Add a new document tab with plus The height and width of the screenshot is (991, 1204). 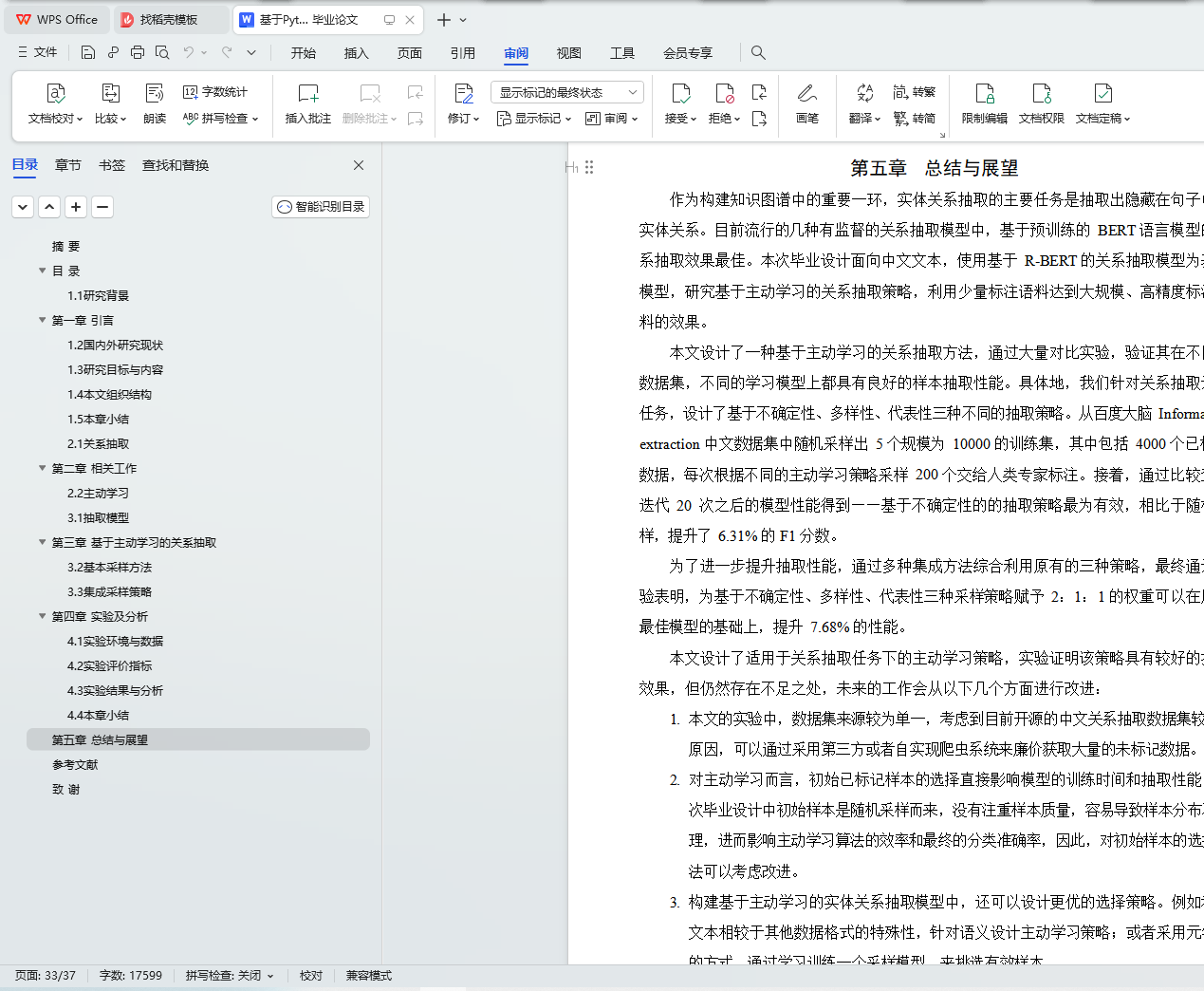click(443, 19)
